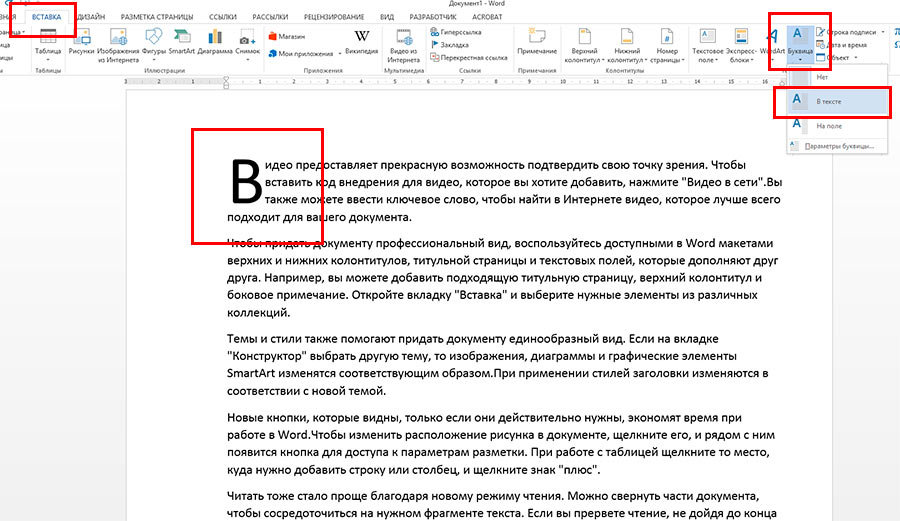The height and width of the screenshot is (521, 900).
Task: Insert Дата и время
Action: (x=841, y=45)
